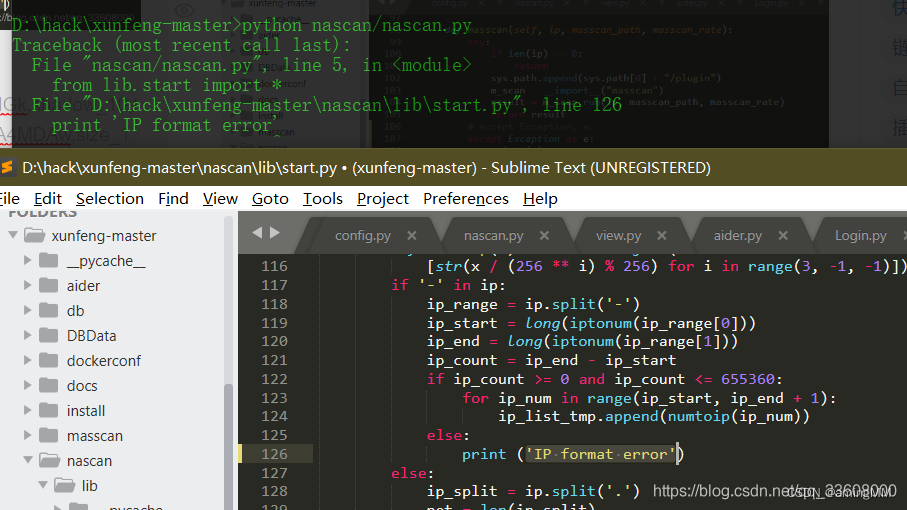The image size is (907, 510).
Task: Expand the dockerconf folder arrow
Action: coord(27,360)
